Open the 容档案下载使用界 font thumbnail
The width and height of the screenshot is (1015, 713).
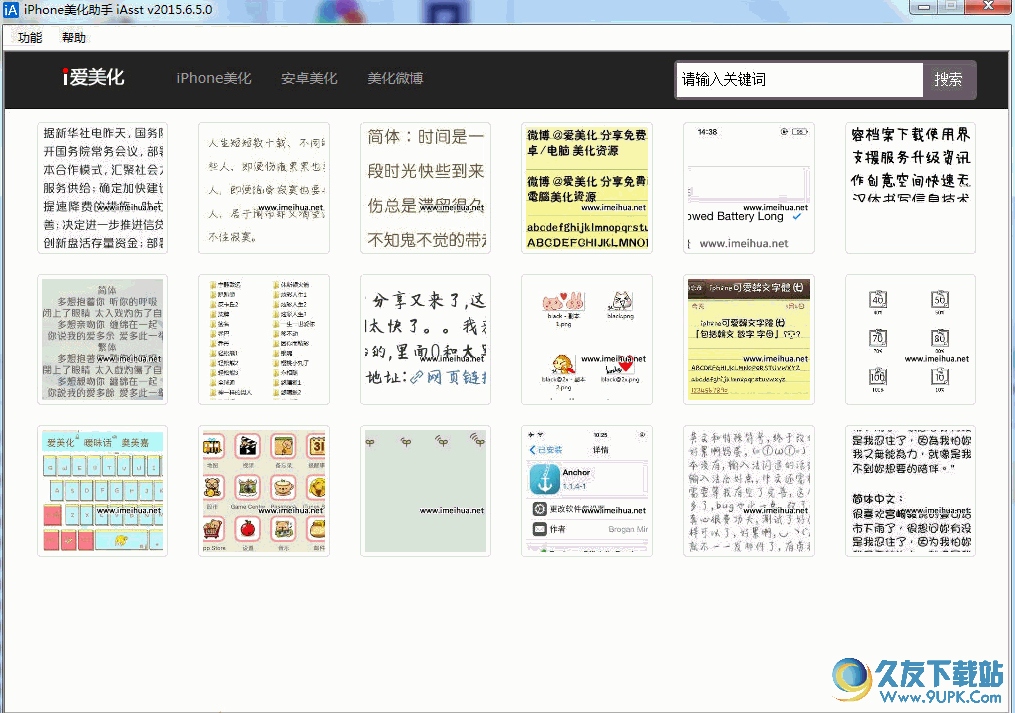910,188
